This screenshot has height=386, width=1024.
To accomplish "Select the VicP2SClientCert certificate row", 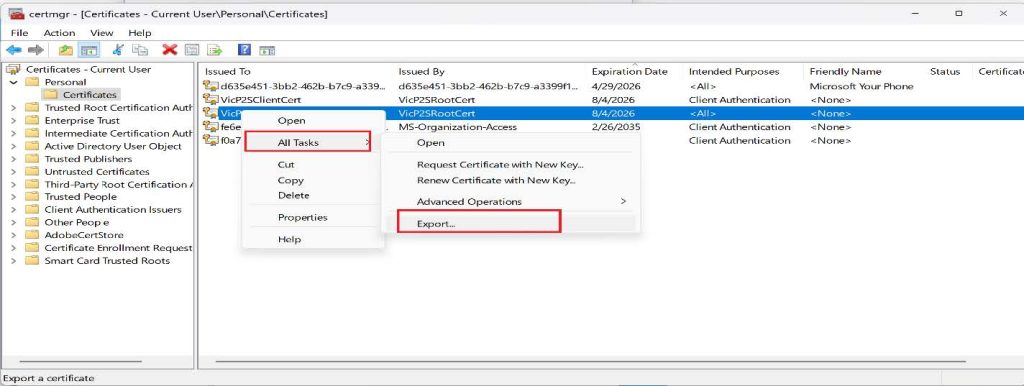I will (611, 100).
